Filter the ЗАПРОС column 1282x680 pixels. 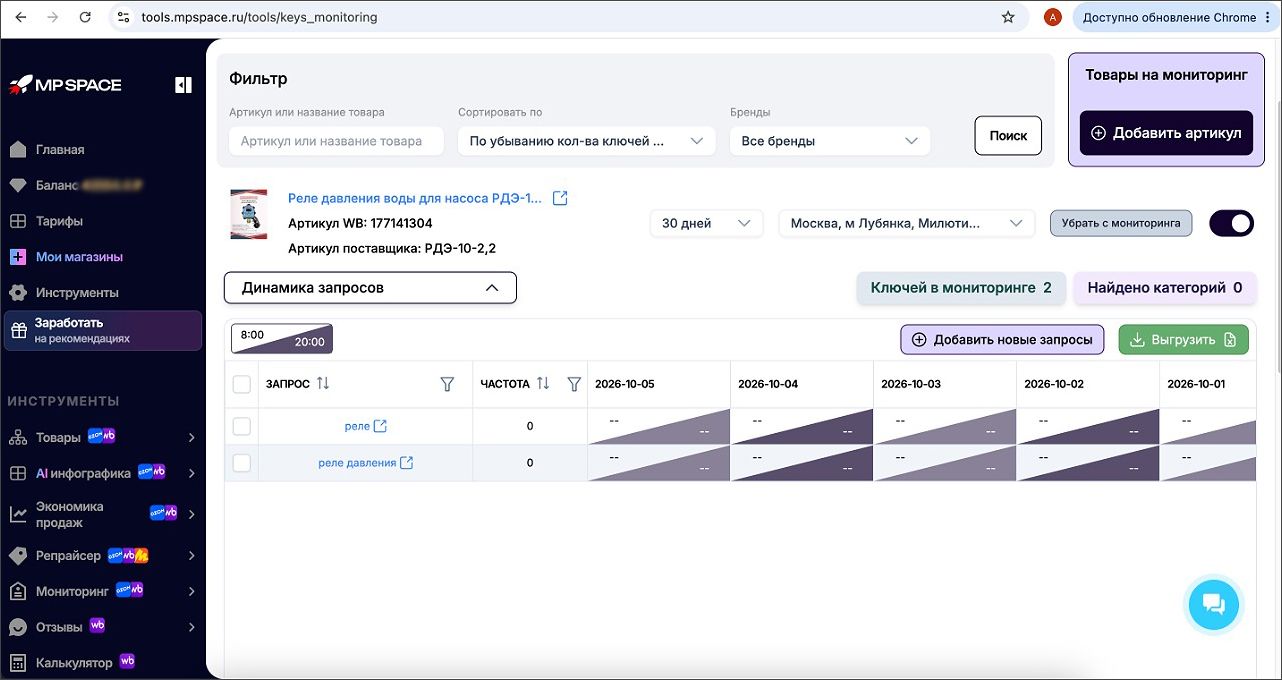(447, 384)
